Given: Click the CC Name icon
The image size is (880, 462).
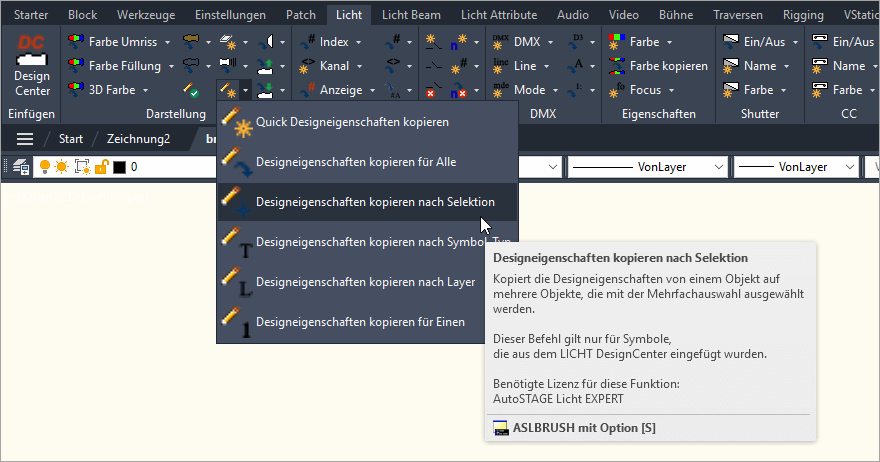Looking at the screenshot, I should (820, 66).
